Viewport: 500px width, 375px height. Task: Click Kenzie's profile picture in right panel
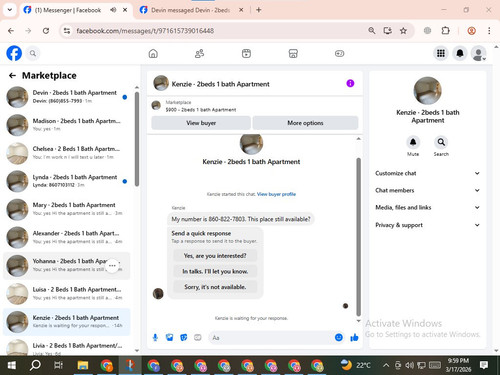(x=427, y=91)
